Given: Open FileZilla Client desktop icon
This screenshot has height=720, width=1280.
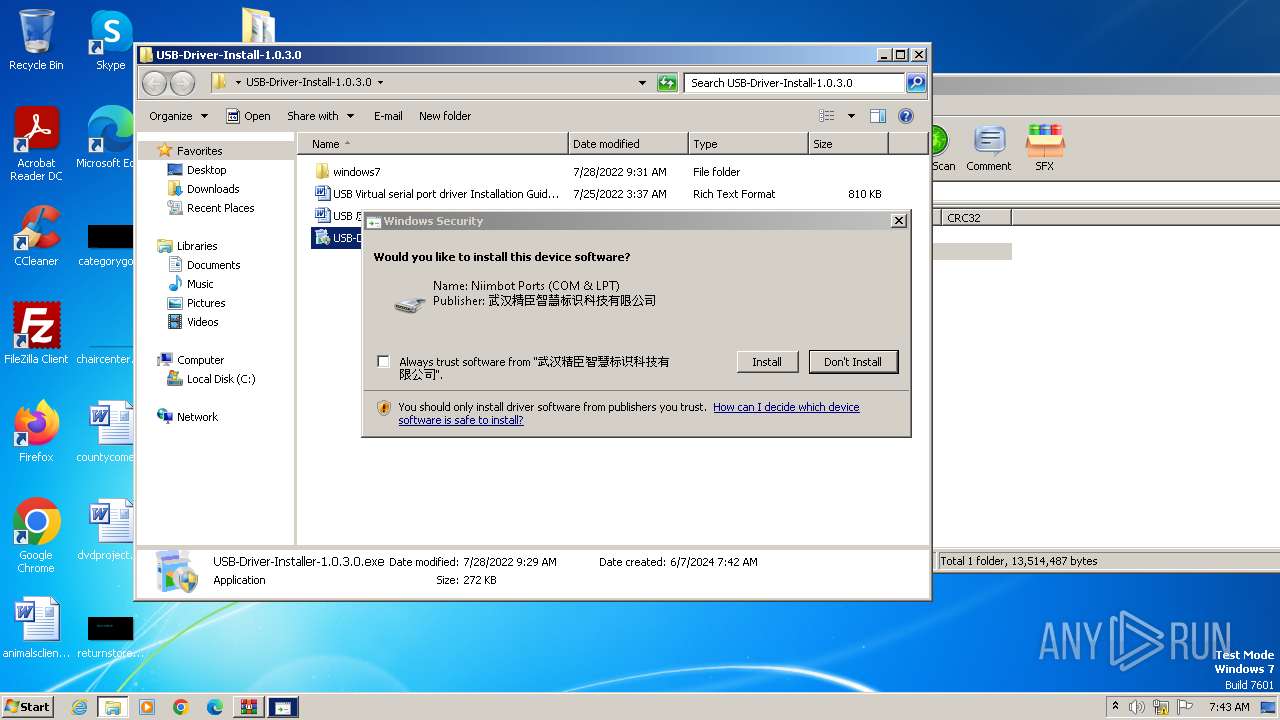Looking at the screenshot, I should (36, 333).
